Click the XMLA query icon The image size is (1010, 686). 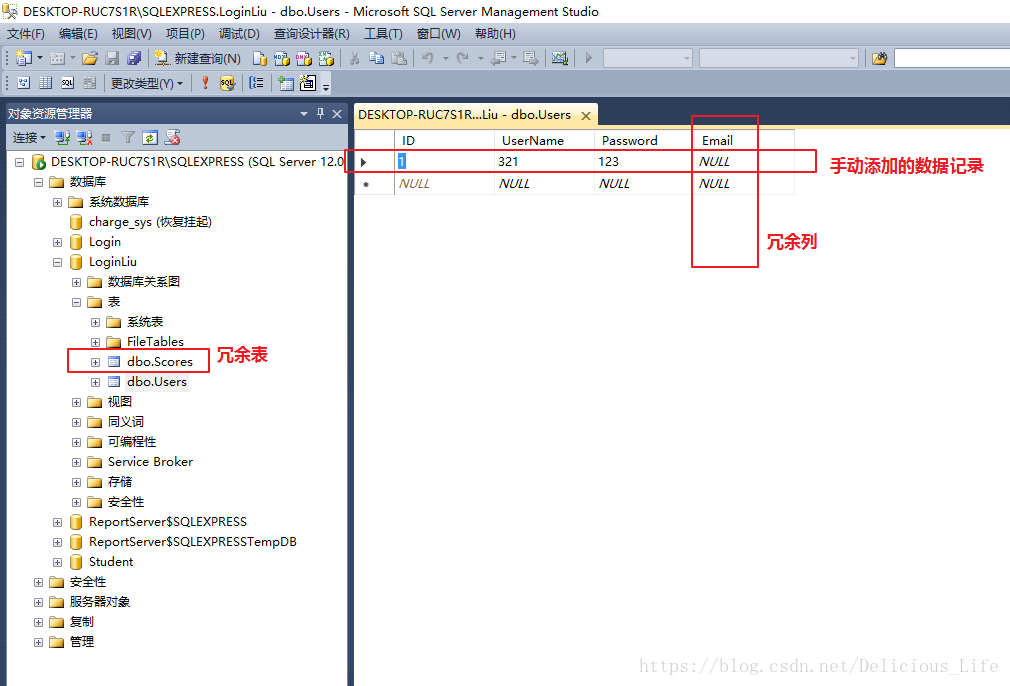(327, 58)
